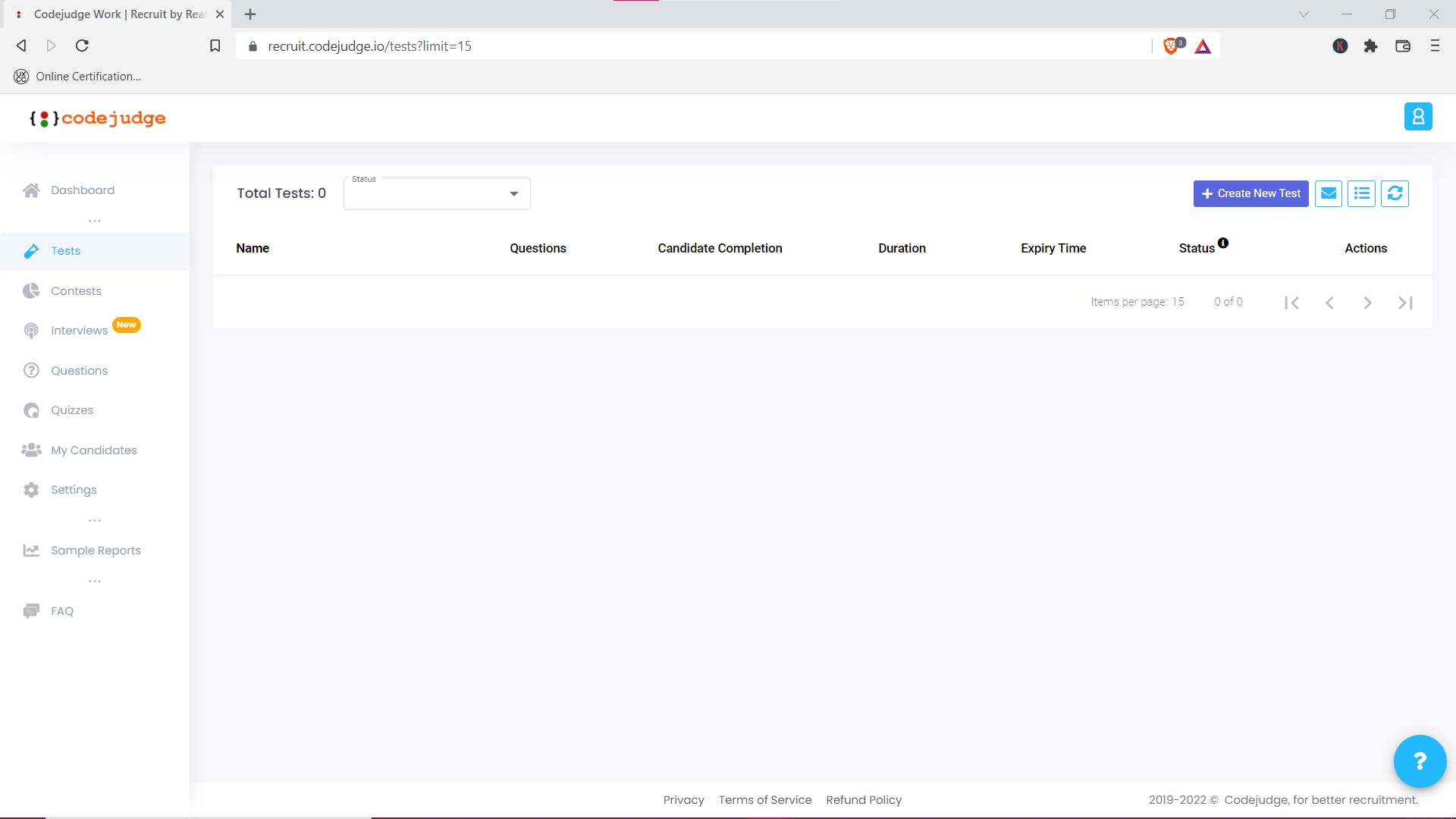The width and height of the screenshot is (1456, 819).
Task: Click the envelope email icon button
Action: pyautogui.click(x=1329, y=193)
